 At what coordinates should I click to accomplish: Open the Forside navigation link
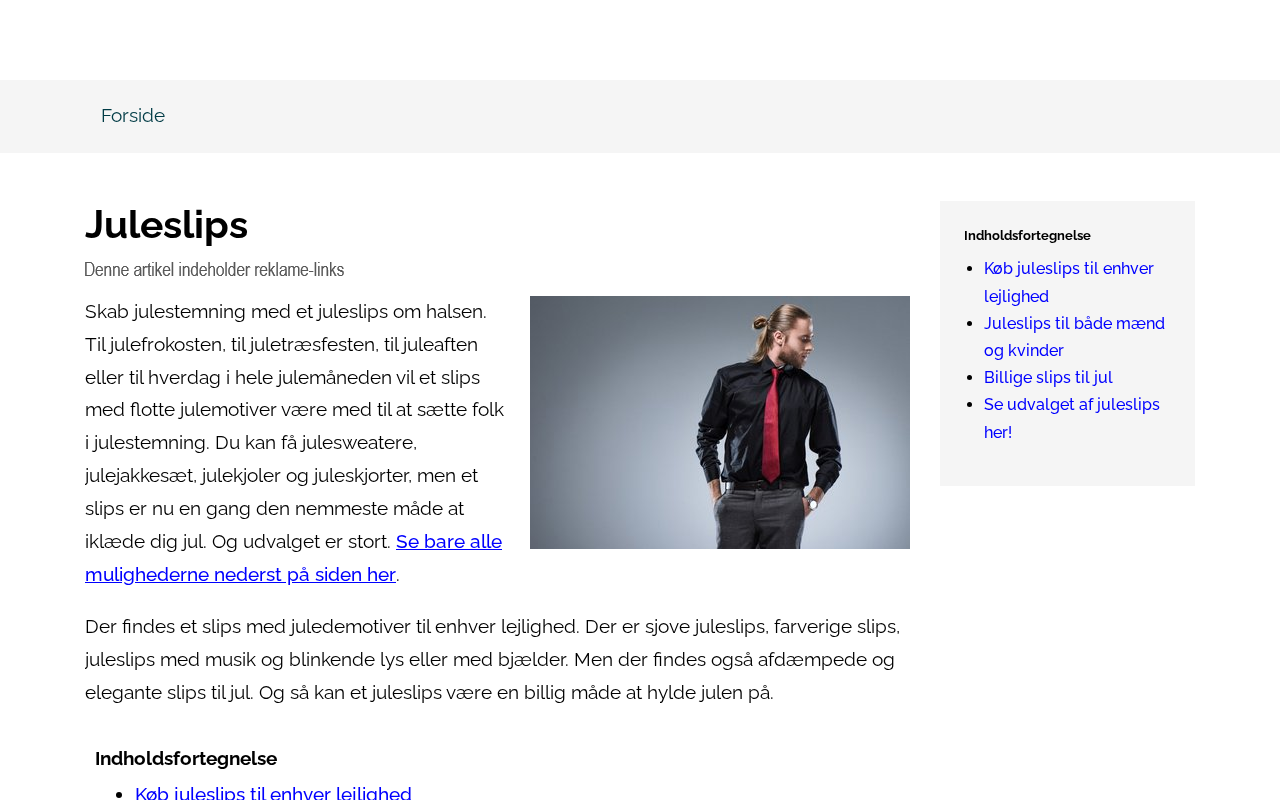point(133,116)
